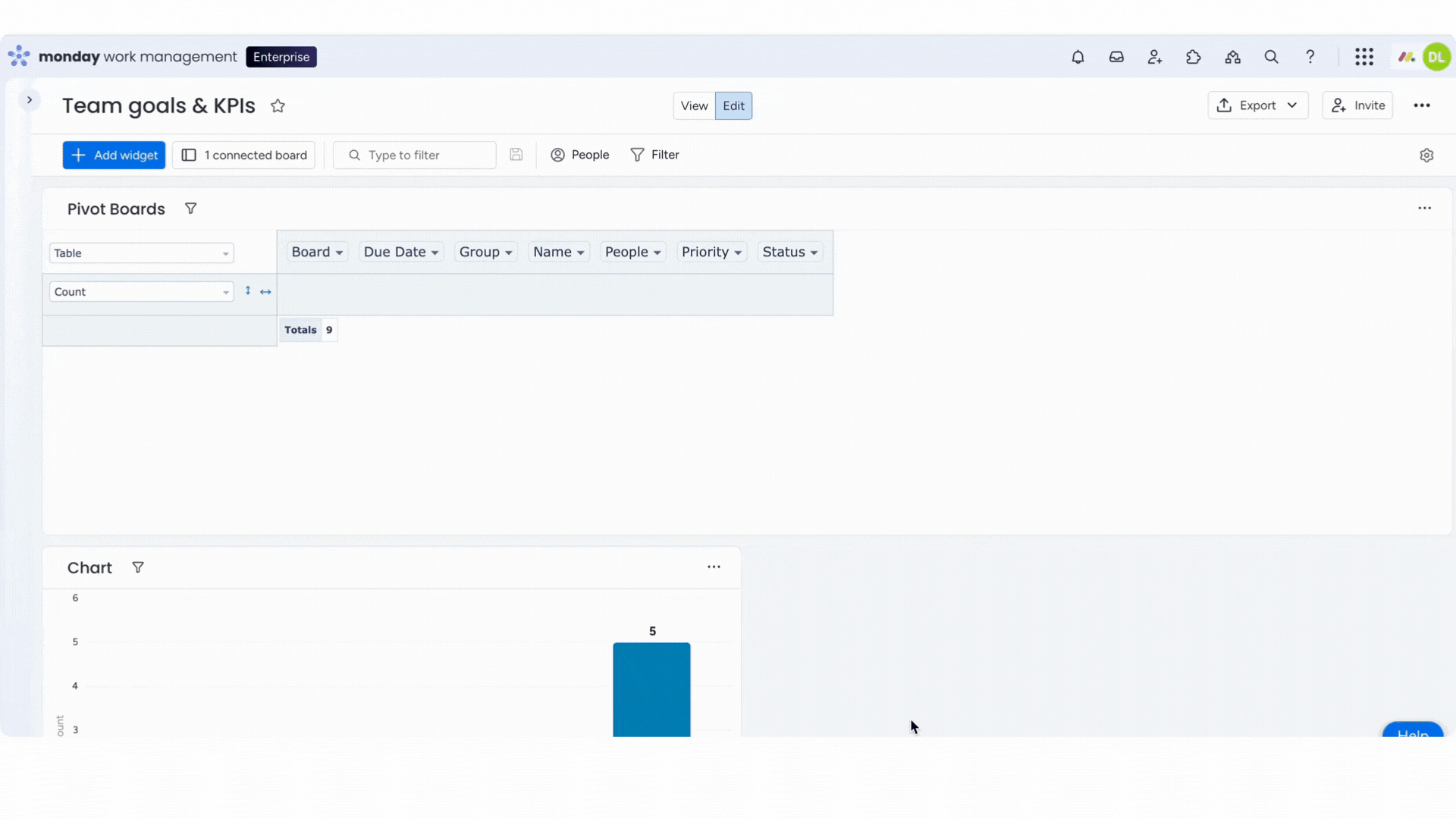Open the Count aggregator dropdown
The height and width of the screenshot is (819, 1456).
point(142,292)
